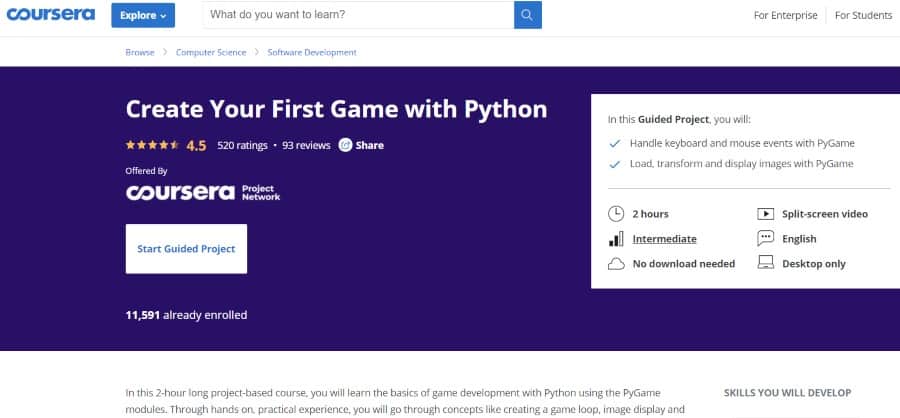The width and height of the screenshot is (900, 418).
Task: Click the speech bubble icon beside English
Action: [766, 238]
